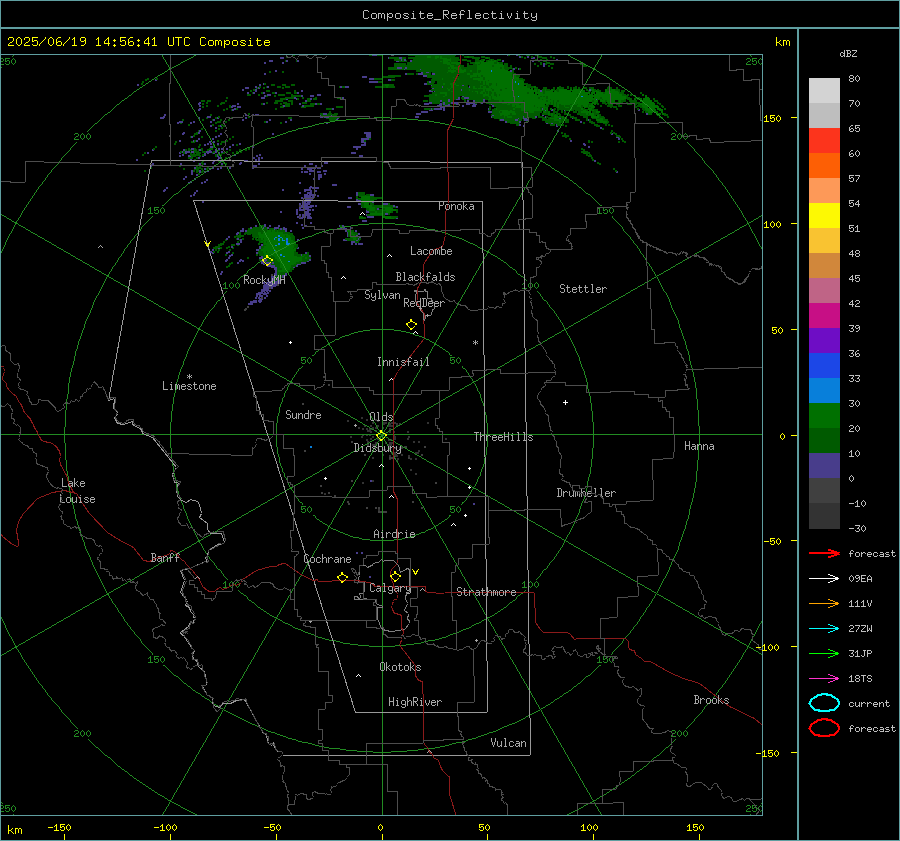Click the cyan 27ZW arrow legend icon
The height and width of the screenshot is (841, 900).
824,629
